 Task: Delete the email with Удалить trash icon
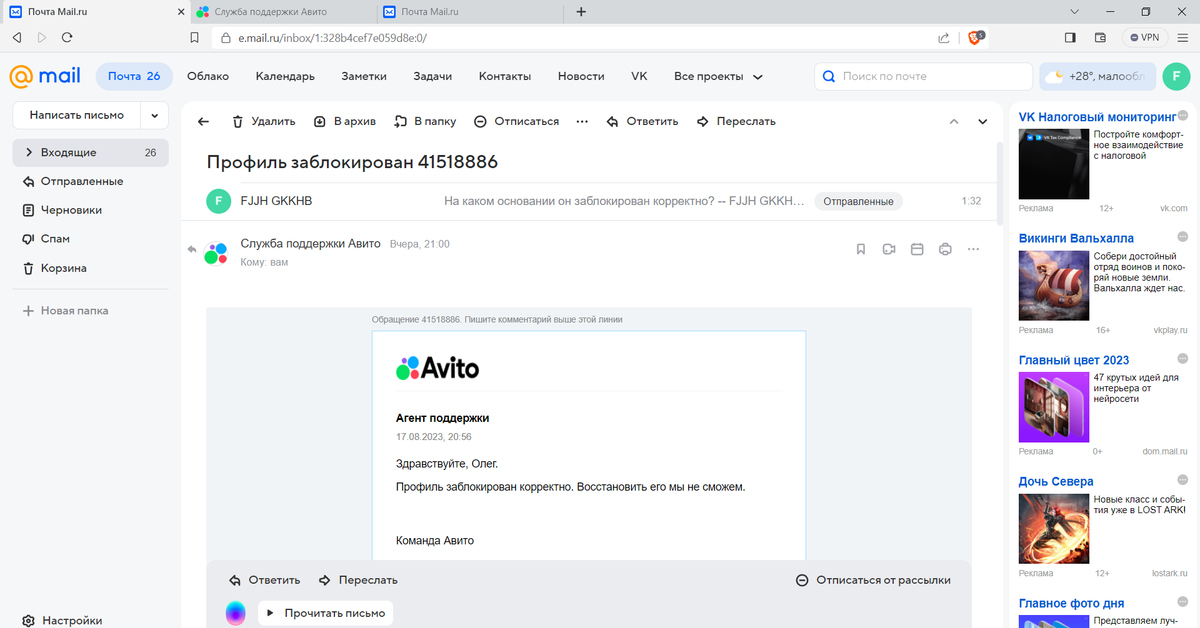[x=263, y=121]
